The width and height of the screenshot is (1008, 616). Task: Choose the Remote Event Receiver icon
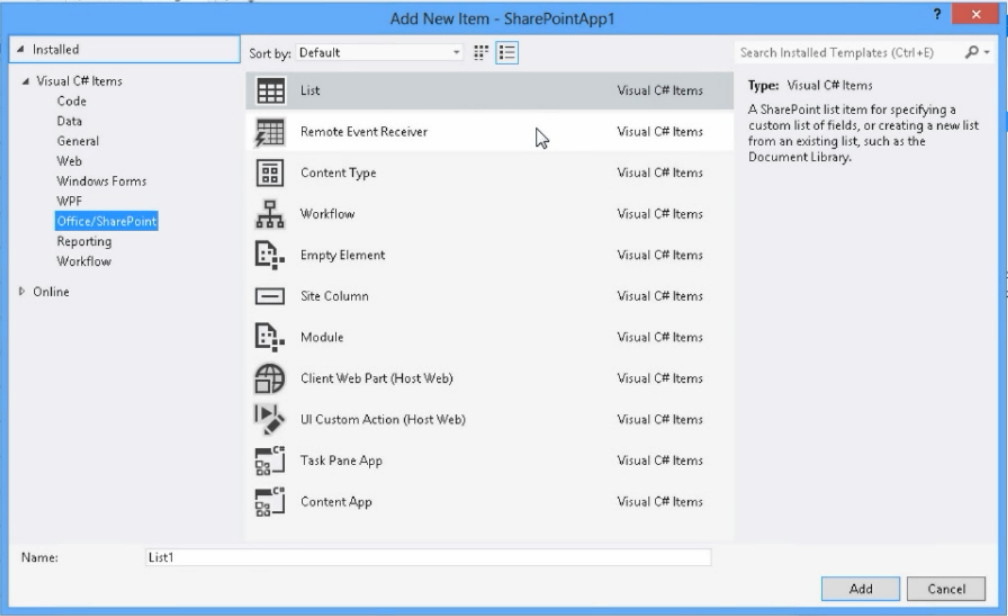point(270,132)
